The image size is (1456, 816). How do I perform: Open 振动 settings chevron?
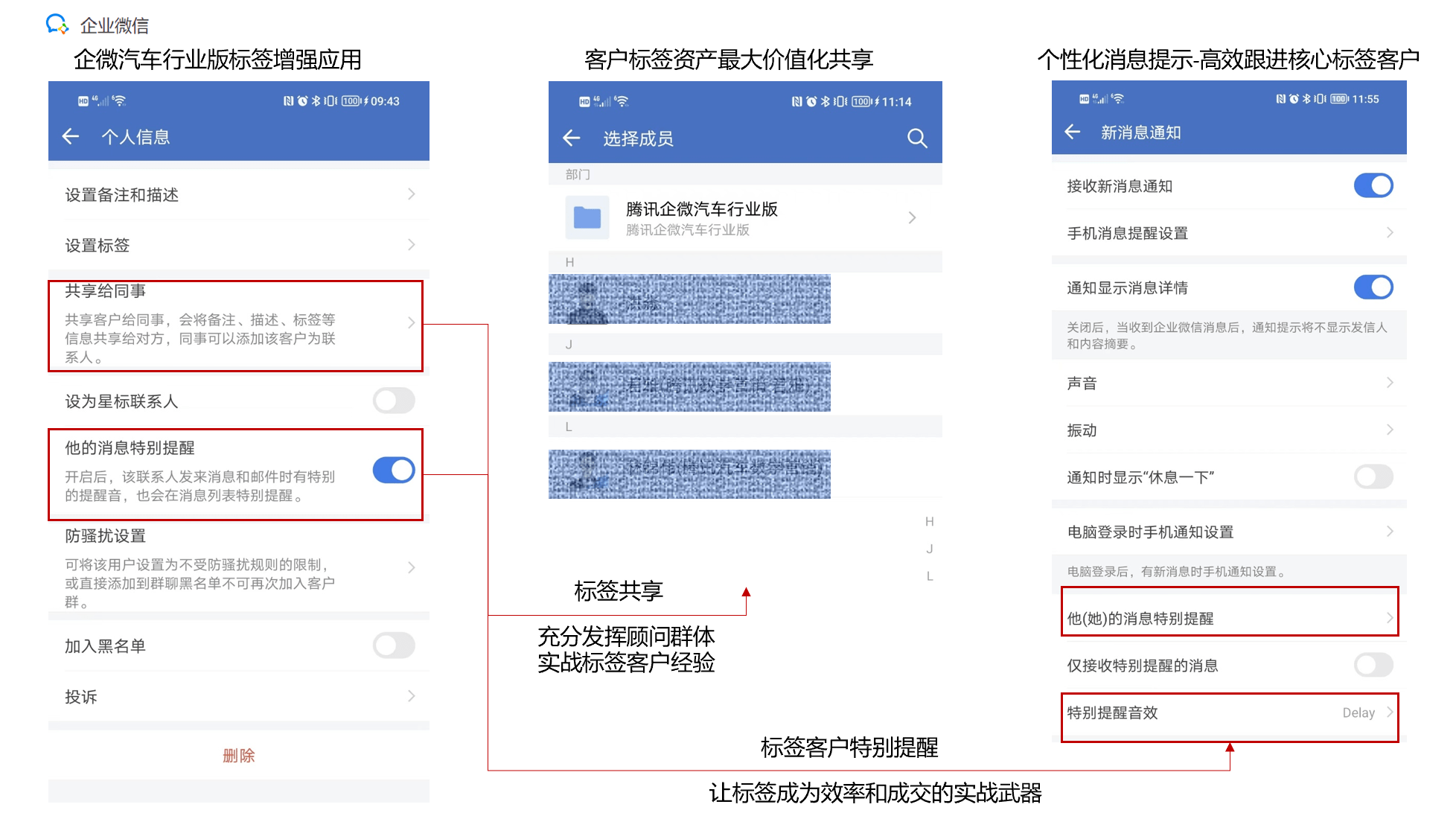1389,430
